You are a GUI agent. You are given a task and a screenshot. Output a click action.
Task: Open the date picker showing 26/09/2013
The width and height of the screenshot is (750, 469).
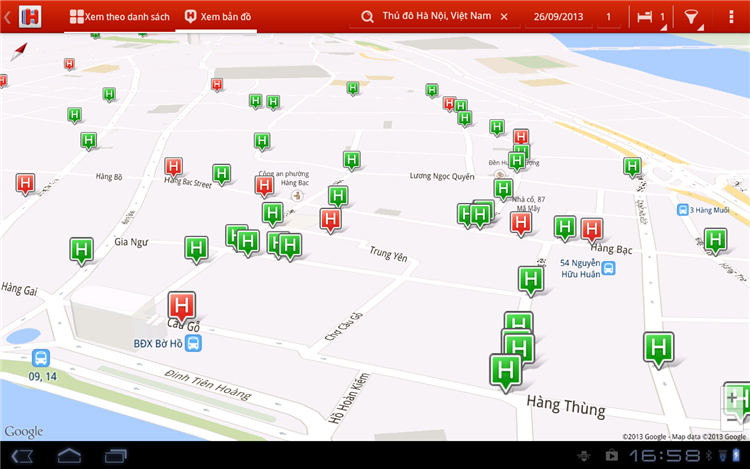pos(558,17)
